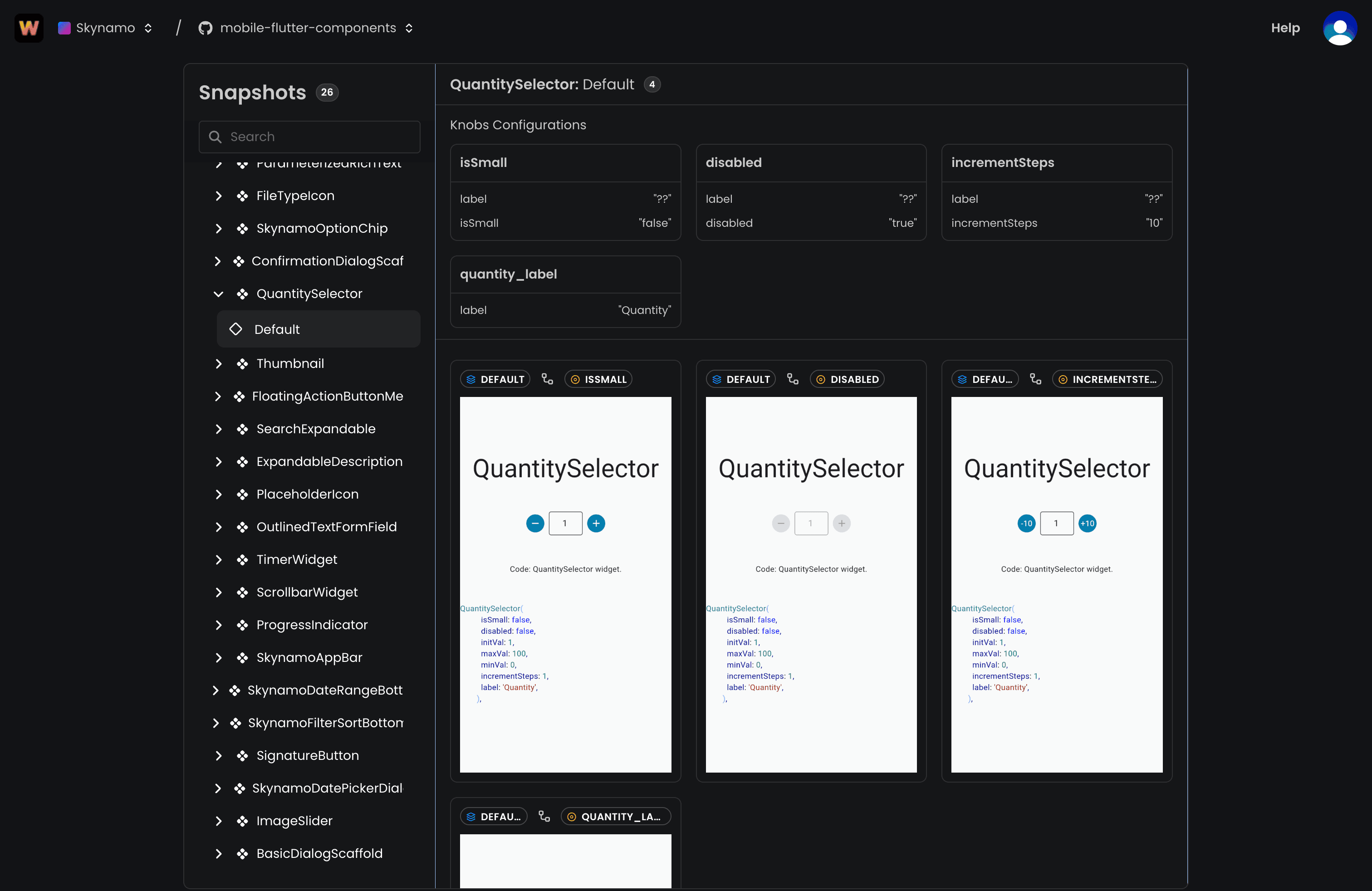Expand the TimerWidget tree item
Screen dimensions: 1372x891
click(218, 560)
